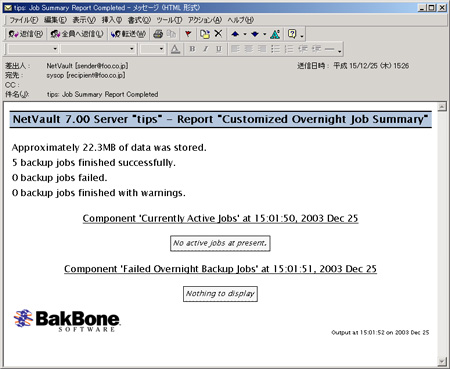Expand formatting toolbar options arrow
This screenshot has height=369, width=450.
pos(339,51)
